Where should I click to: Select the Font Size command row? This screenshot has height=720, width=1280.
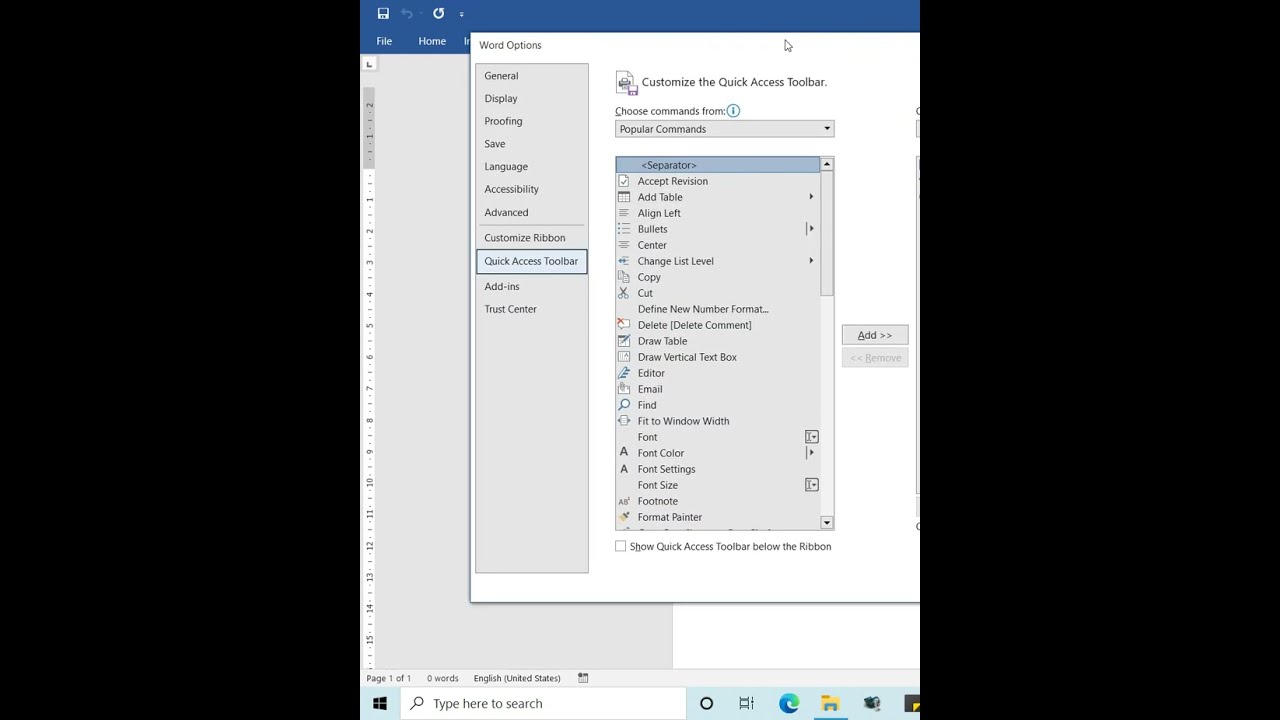718,485
